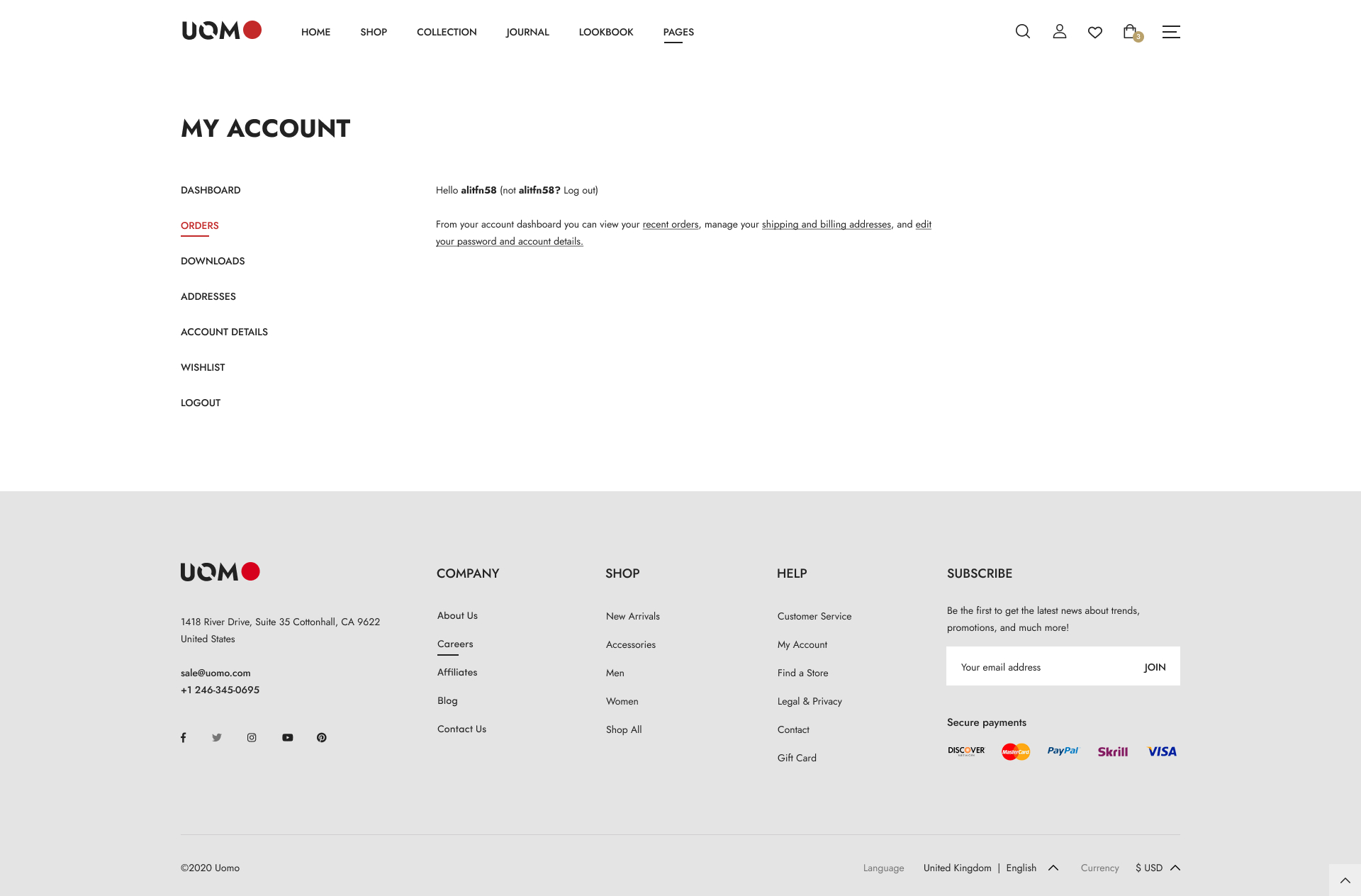Visit the Facebook social icon
Viewport: 1361px width, 896px height.
[183, 737]
